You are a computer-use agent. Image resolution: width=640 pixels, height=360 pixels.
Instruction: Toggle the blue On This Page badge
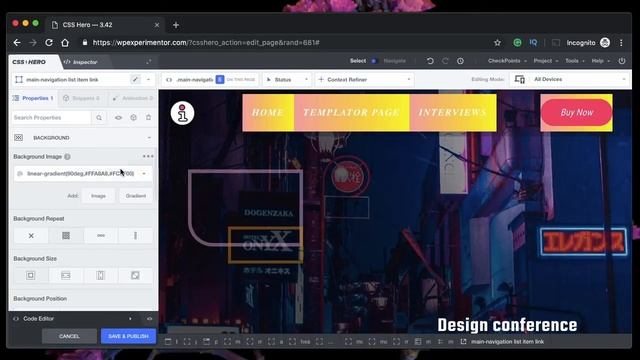coord(220,80)
